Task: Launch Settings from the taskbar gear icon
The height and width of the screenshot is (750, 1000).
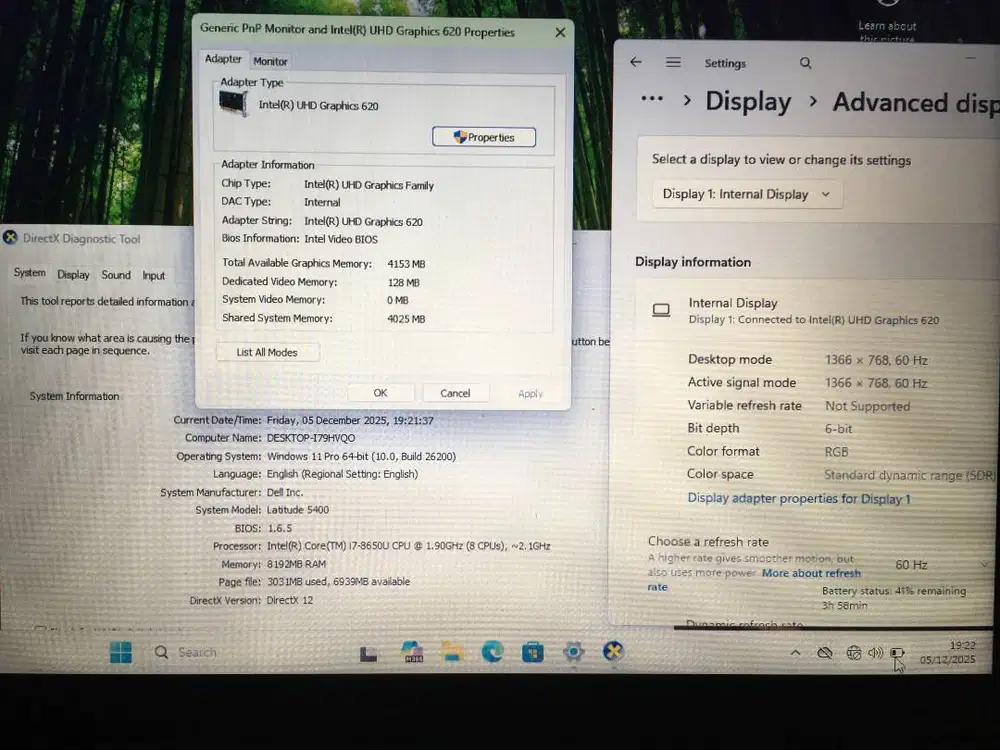Action: pos(573,651)
